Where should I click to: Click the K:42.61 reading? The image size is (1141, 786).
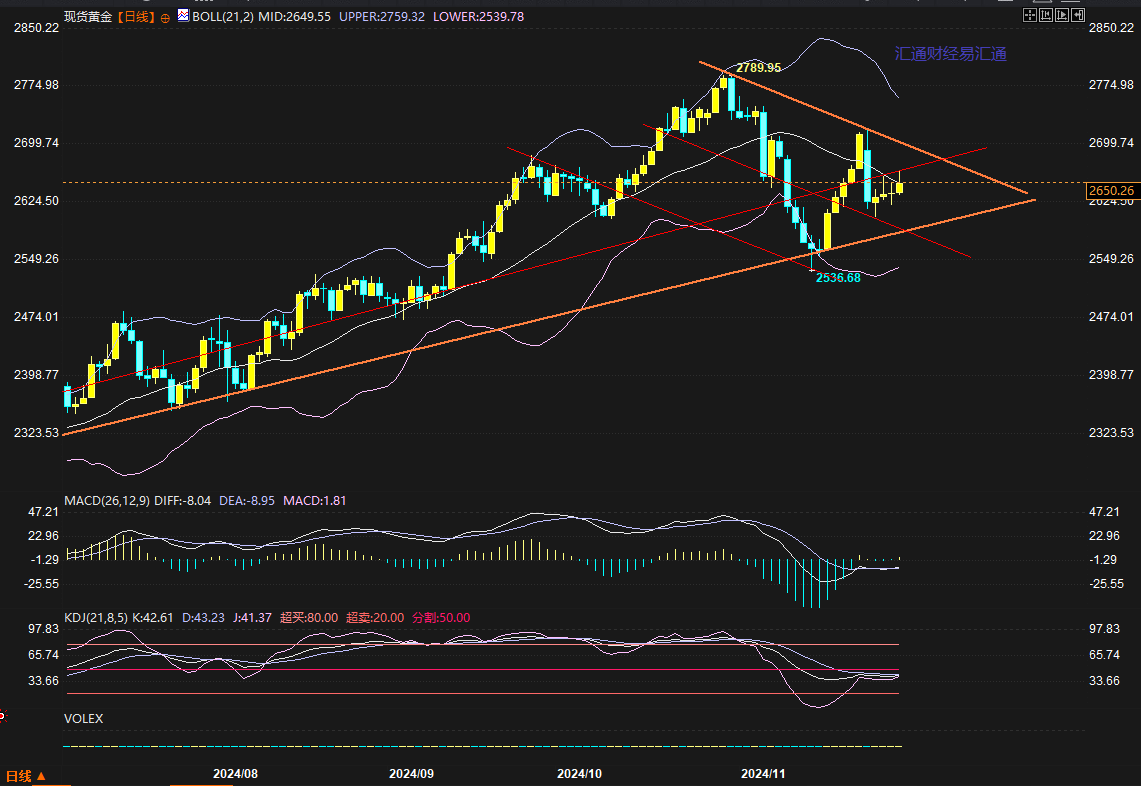tap(152, 618)
